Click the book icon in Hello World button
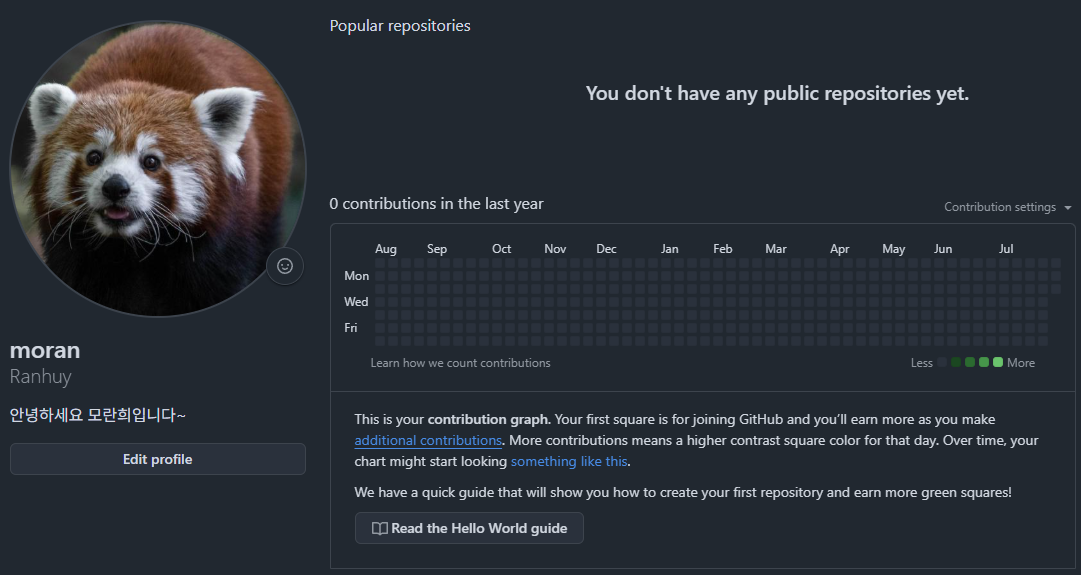This screenshot has width=1081, height=575. [x=380, y=529]
